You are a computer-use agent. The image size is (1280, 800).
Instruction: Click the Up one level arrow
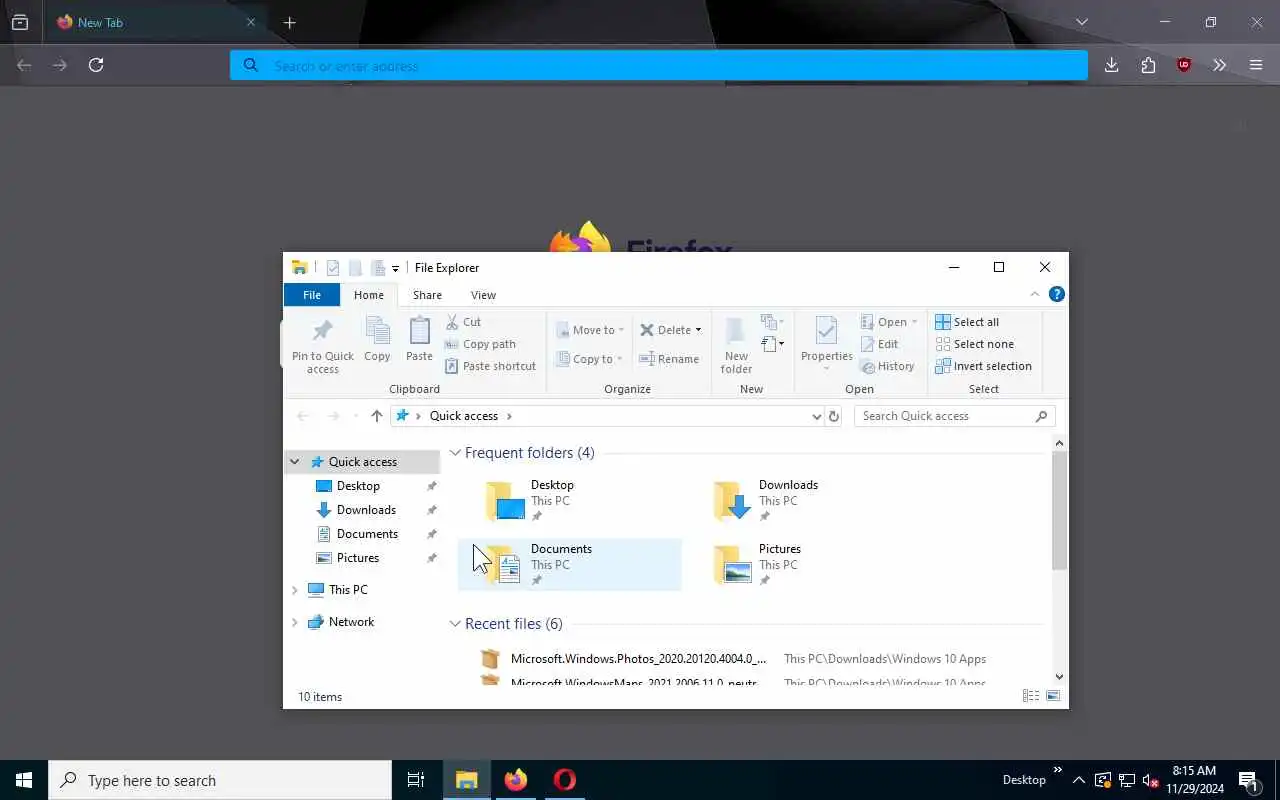pos(376,416)
